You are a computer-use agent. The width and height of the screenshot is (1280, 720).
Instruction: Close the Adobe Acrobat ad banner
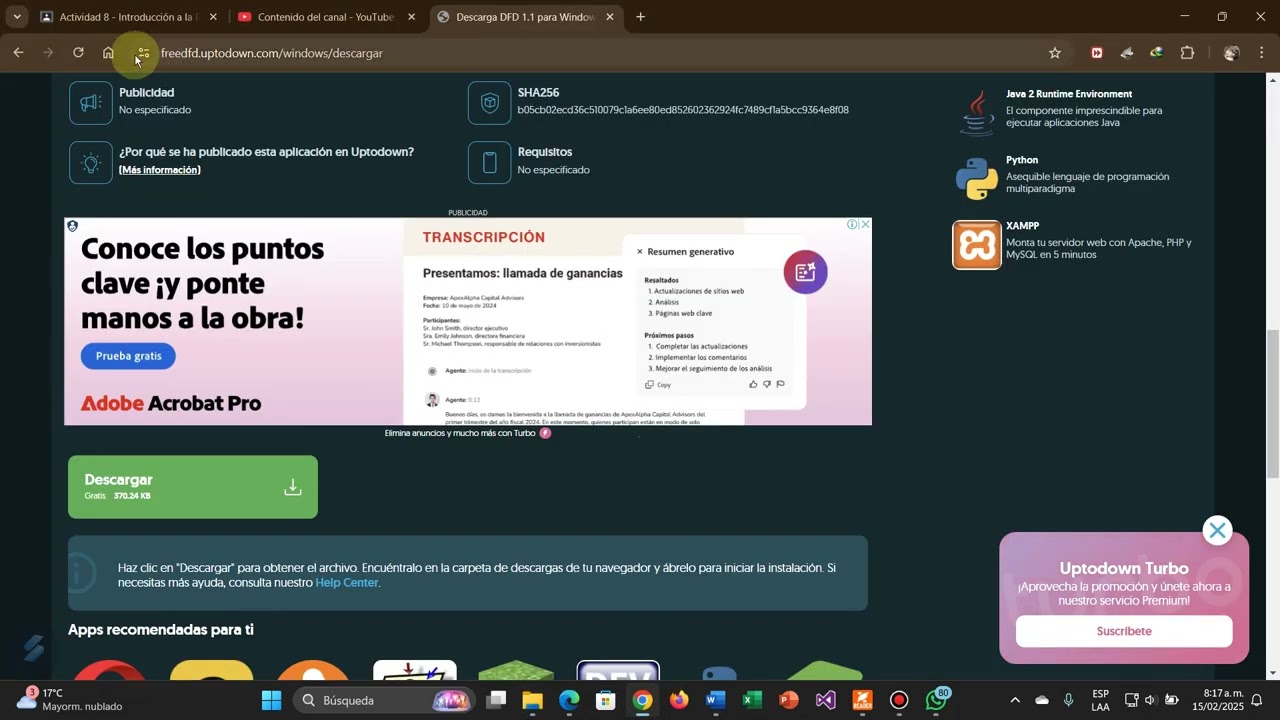click(865, 224)
